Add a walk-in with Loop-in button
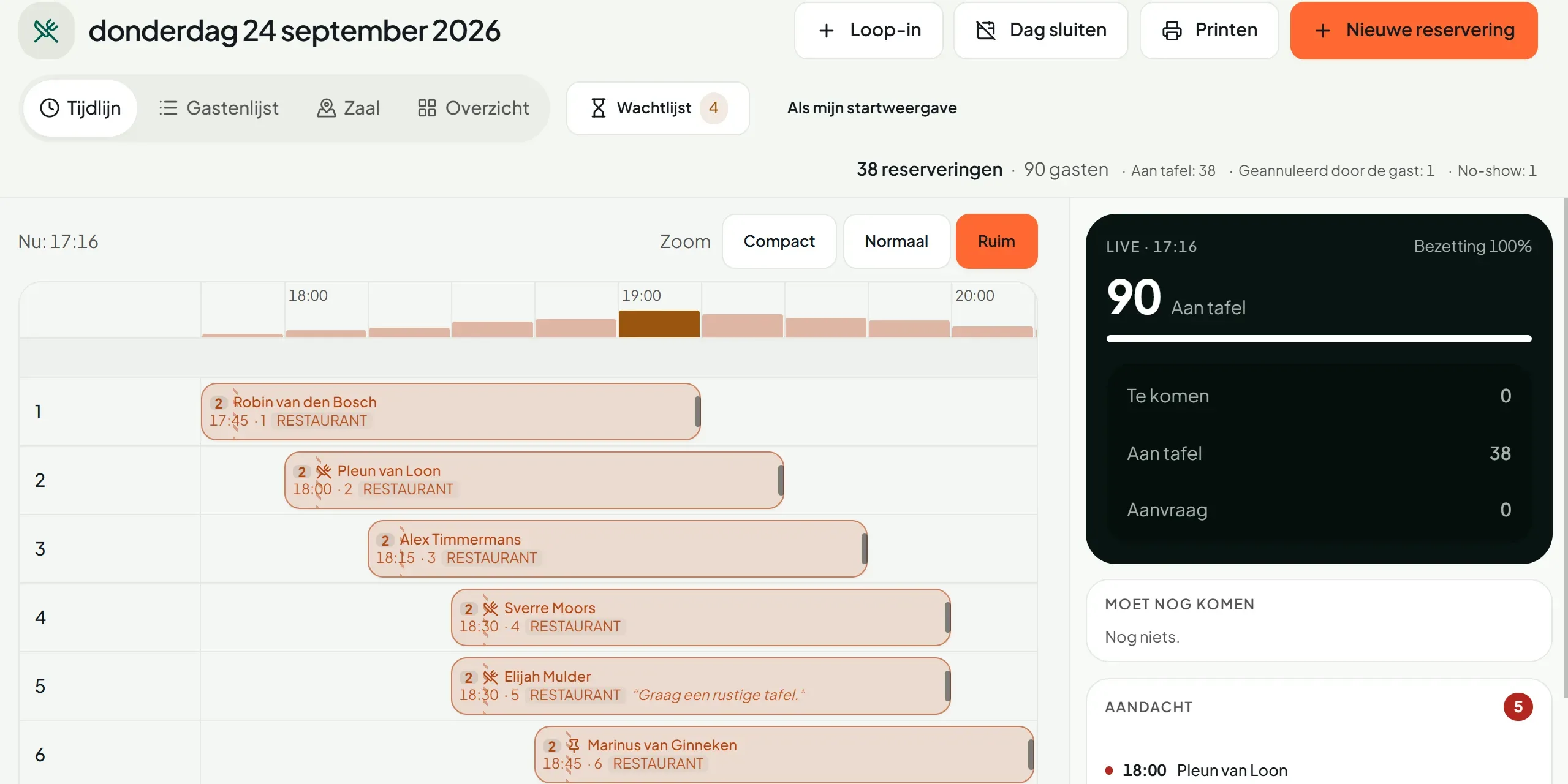 (x=868, y=31)
